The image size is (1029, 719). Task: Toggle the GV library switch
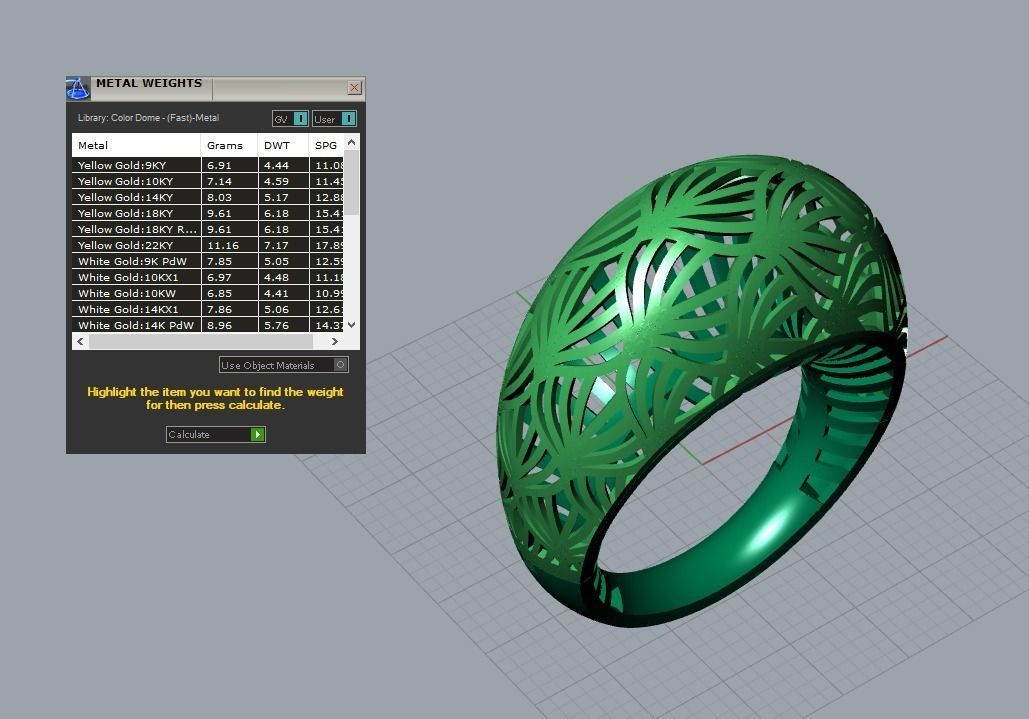[x=290, y=119]
